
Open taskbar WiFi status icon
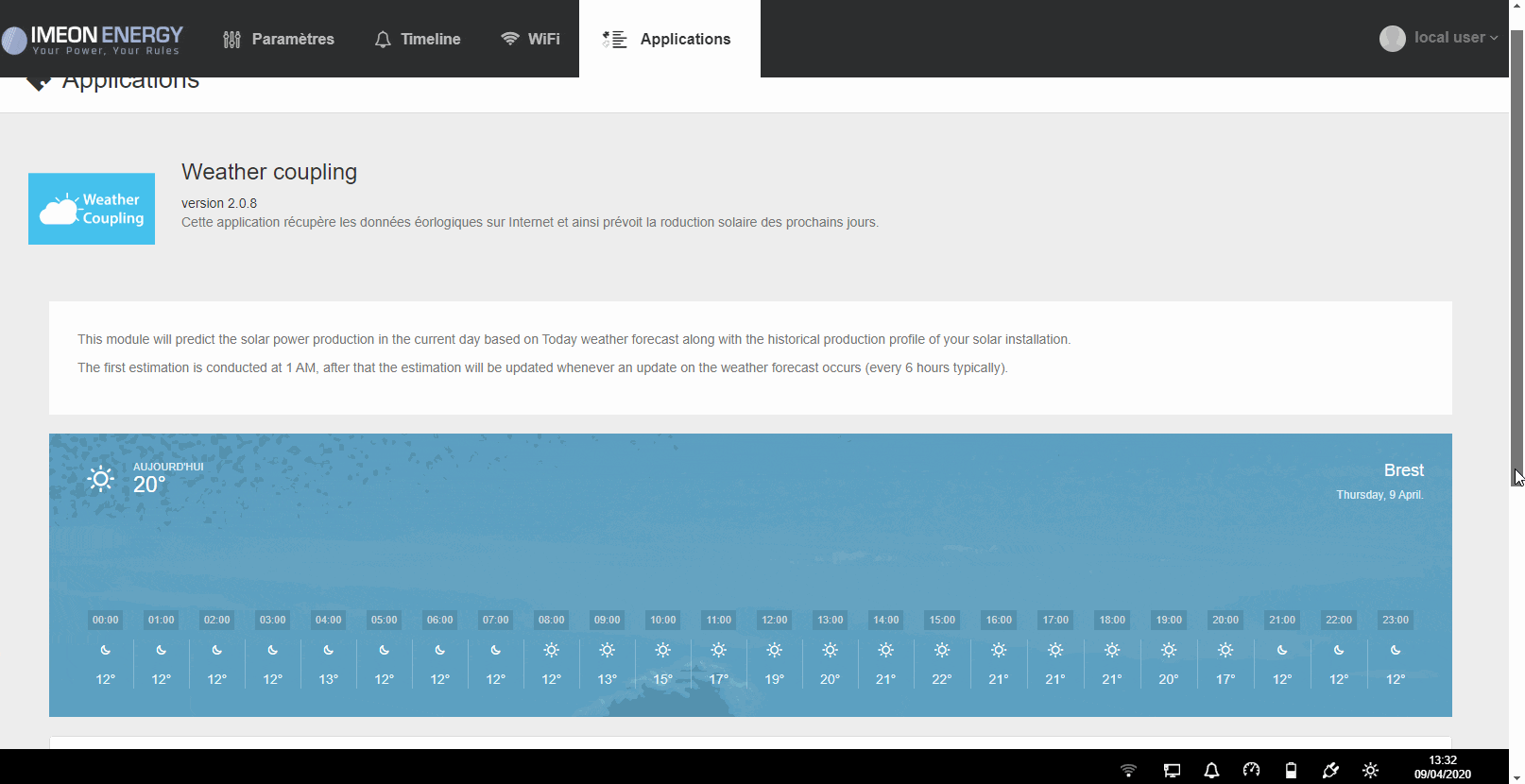tap(1128, 771)
